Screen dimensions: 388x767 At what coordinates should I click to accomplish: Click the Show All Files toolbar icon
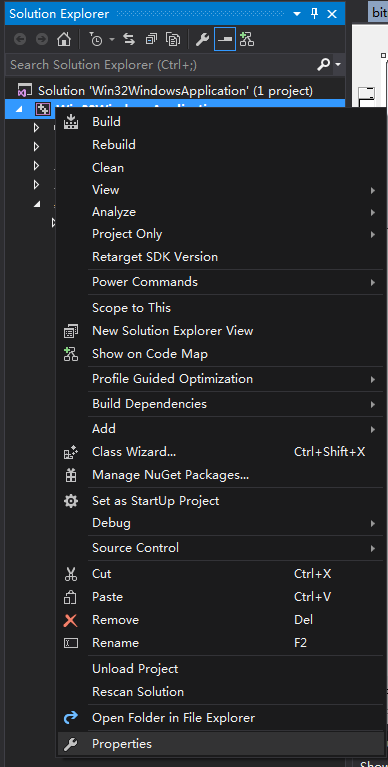pyautogui.click(x=172, y=40)
